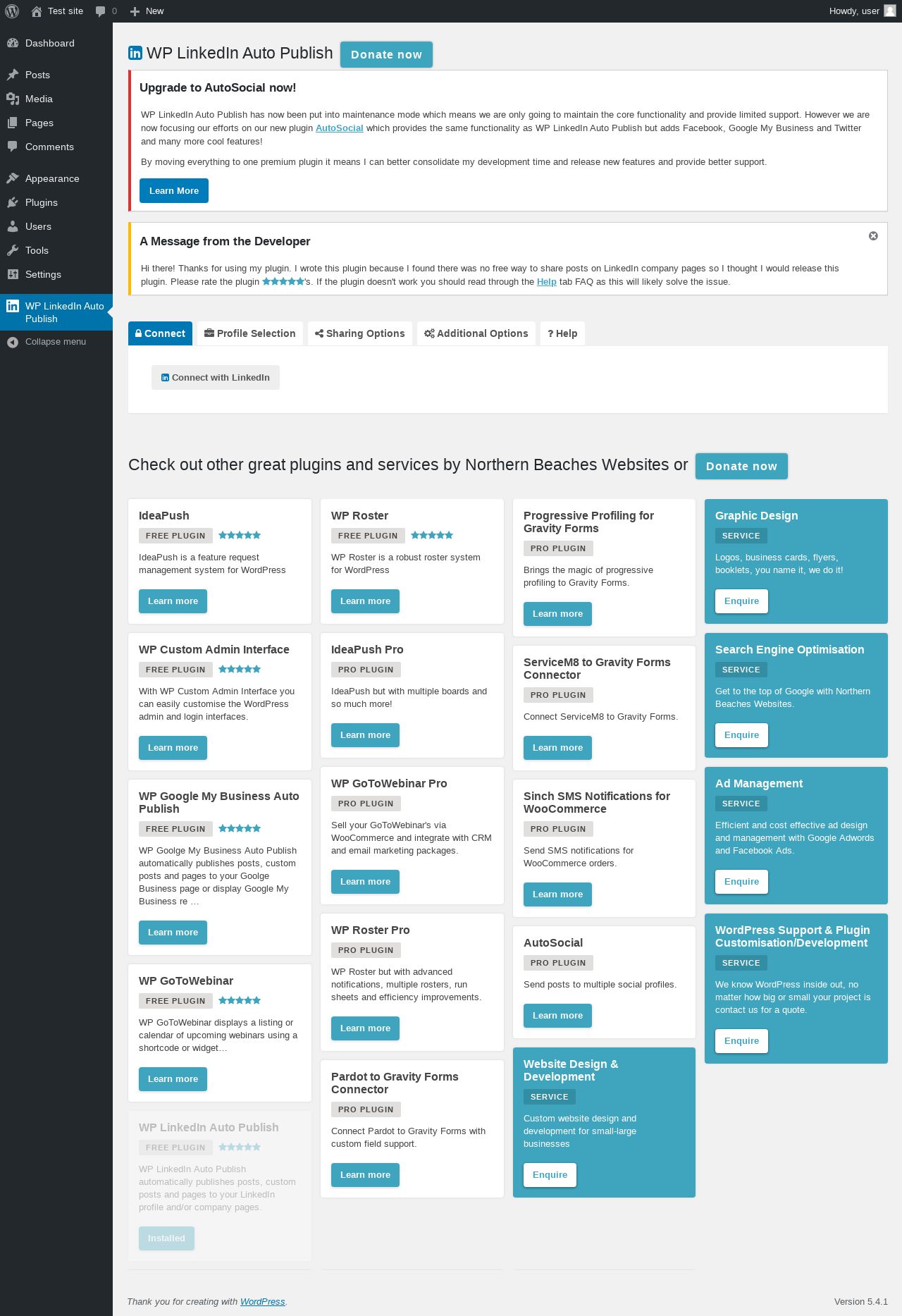The height and width of the screenshot is (1316, 902).
Task: Open the Additional Options tab
Action: click(476, 333)
